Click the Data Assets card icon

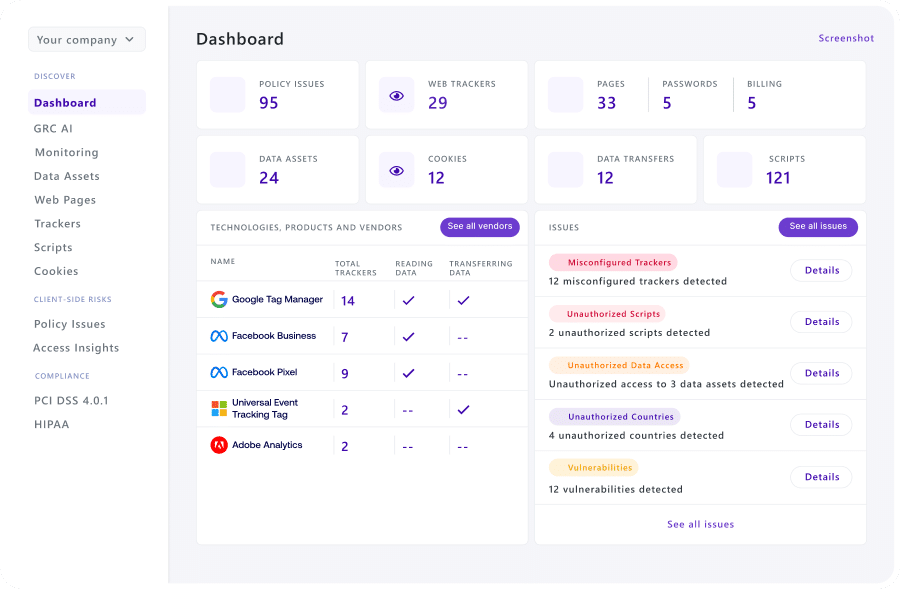tap(227, 169)
